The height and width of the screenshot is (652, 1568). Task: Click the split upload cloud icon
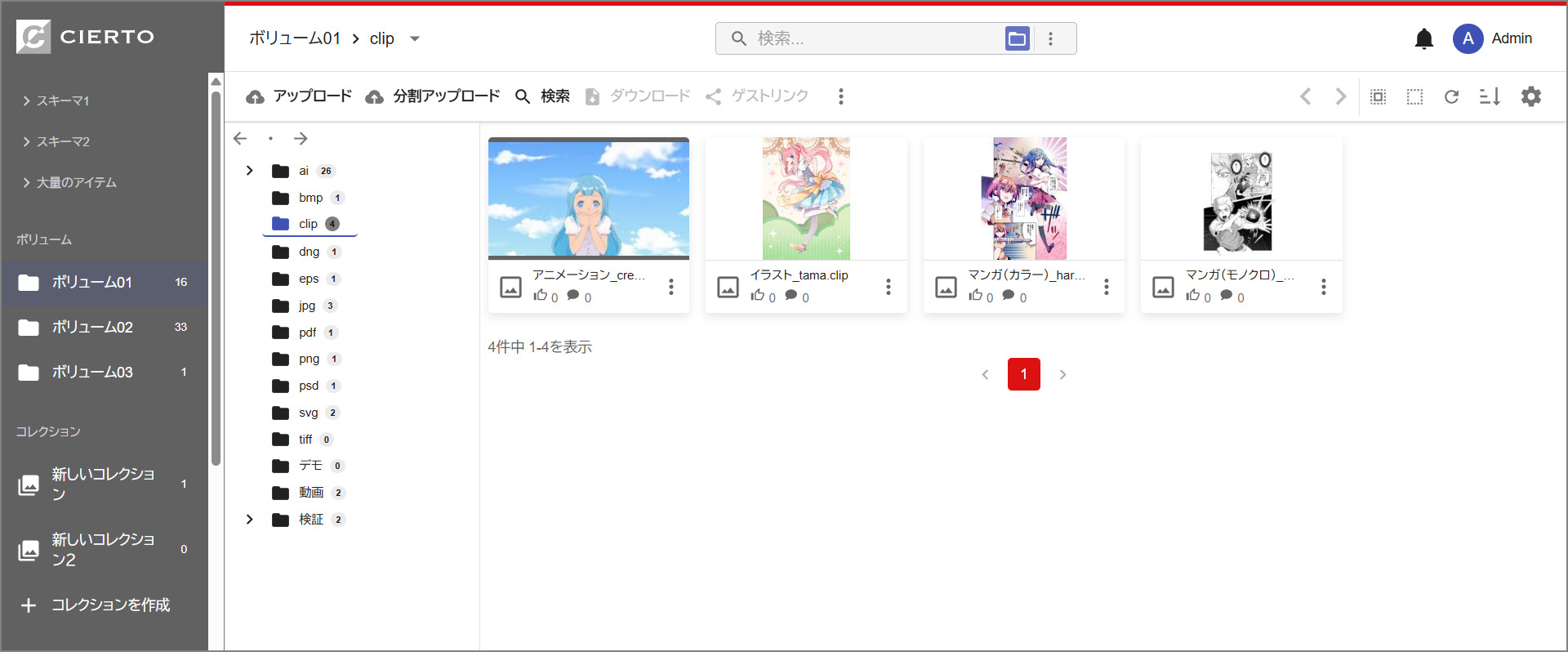pyautogui.click(x=375, y=96)
